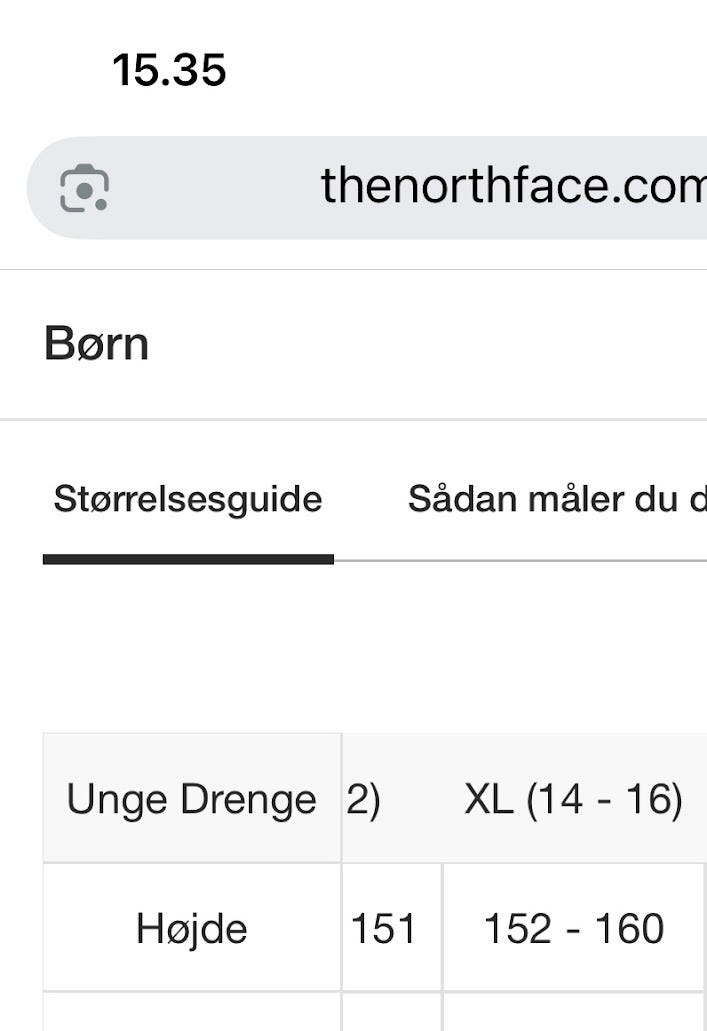This screenshot has width=707, height=1031.
Task: Tap the partially hidden "2)" column header
Action: pos(364,799)
